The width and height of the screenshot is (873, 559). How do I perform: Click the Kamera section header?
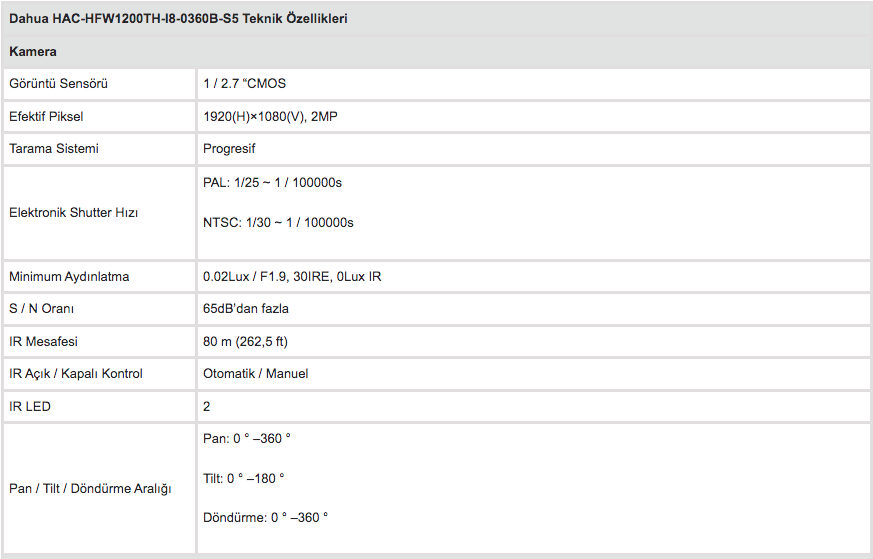click(x=33, y=51)
